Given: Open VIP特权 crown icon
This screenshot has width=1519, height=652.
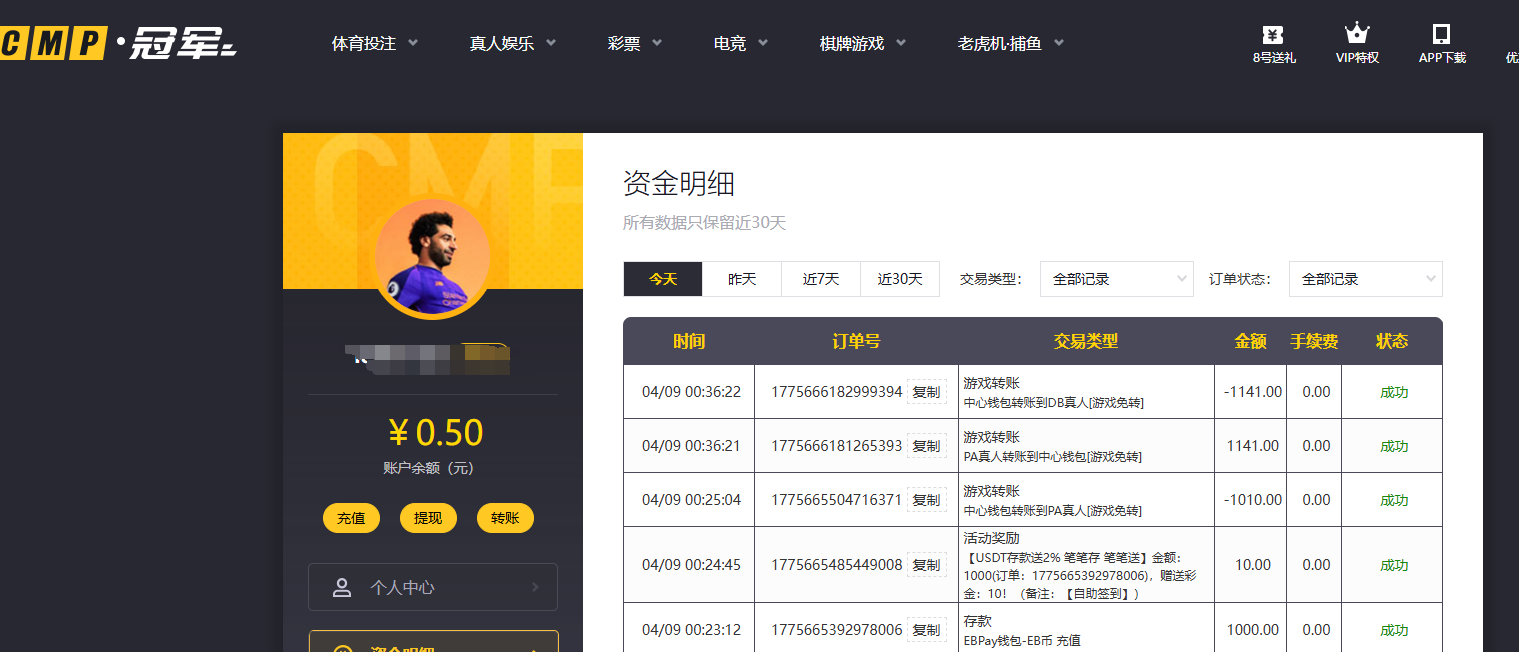Looking at the screenshot, I should click(1357, 34).
